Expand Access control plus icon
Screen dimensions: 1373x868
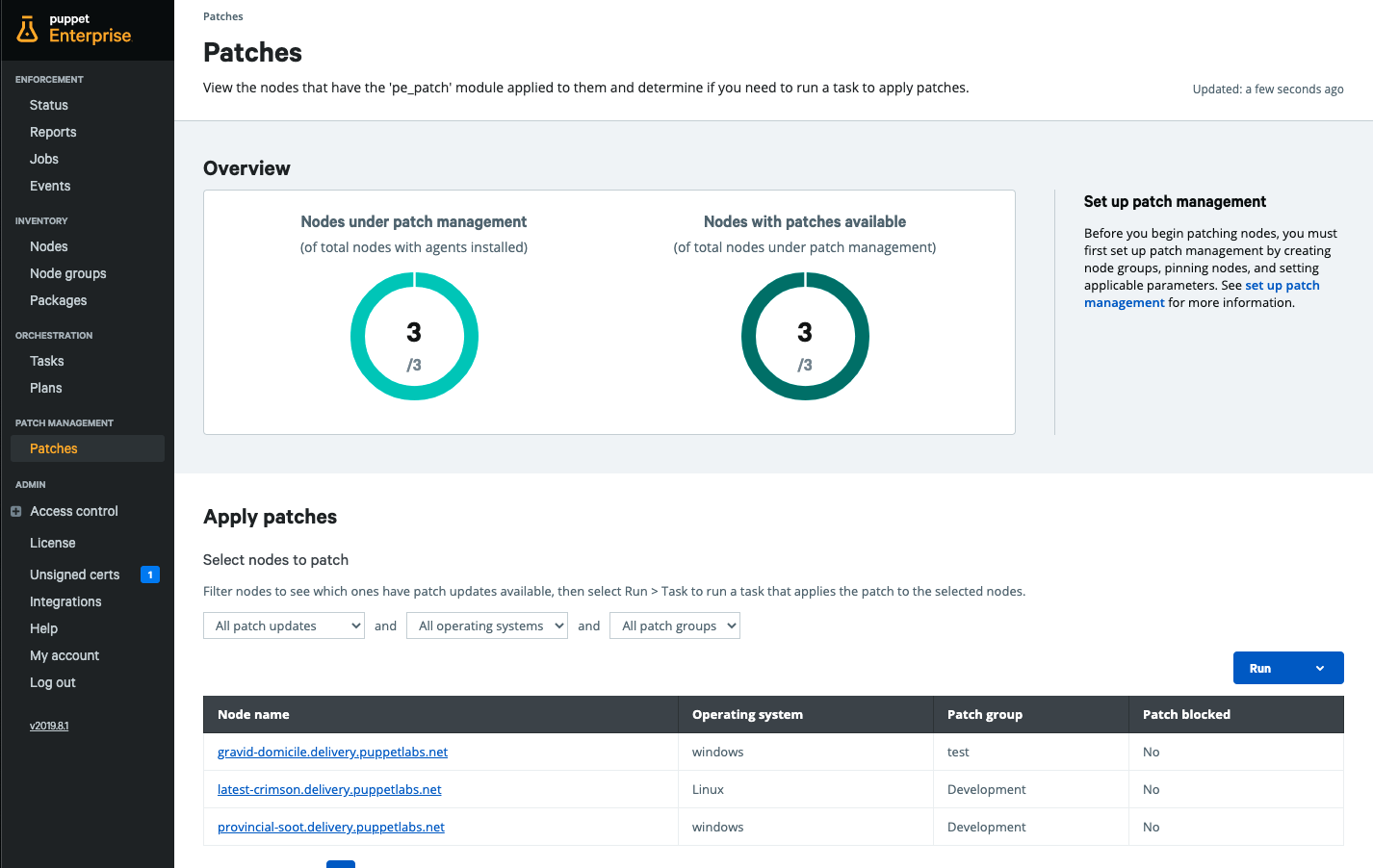(x=15, y=511)
